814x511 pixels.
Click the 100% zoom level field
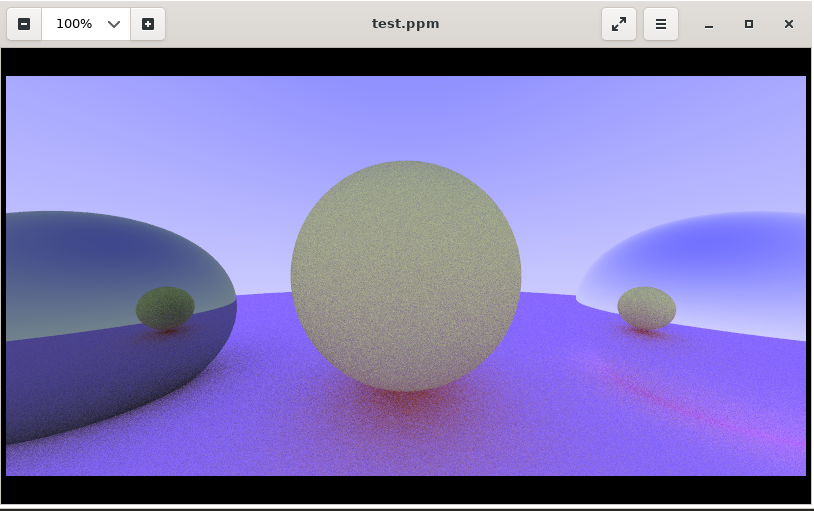[x=74, y=24]
